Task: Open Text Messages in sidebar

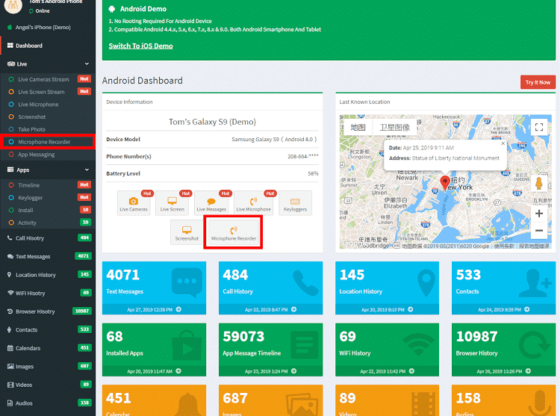Action: click(48, 256)
